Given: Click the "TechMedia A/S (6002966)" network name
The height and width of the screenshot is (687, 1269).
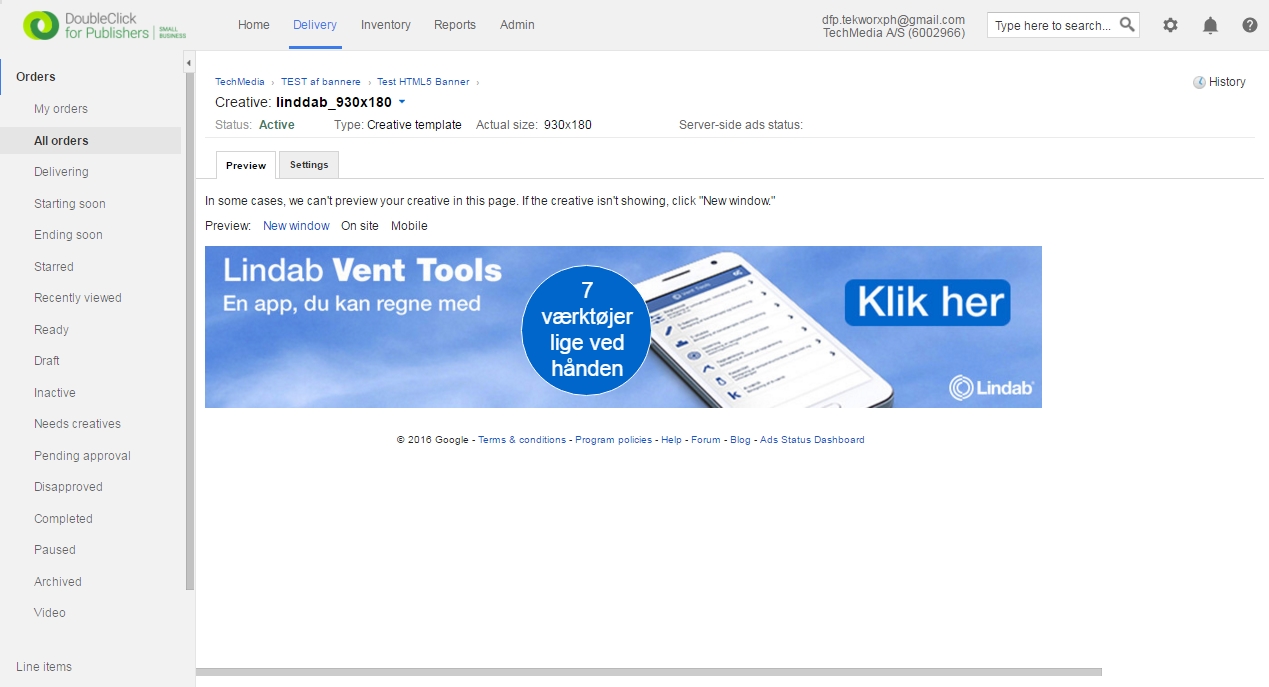Looking at the screenshot, I should coord(894,33).
